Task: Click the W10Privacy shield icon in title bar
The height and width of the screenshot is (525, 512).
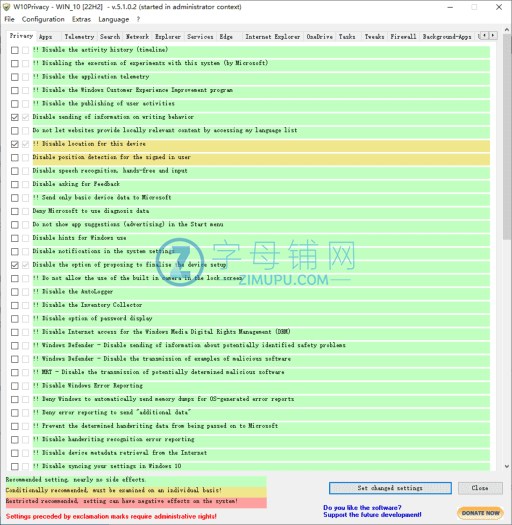Action: click(6, 7)
